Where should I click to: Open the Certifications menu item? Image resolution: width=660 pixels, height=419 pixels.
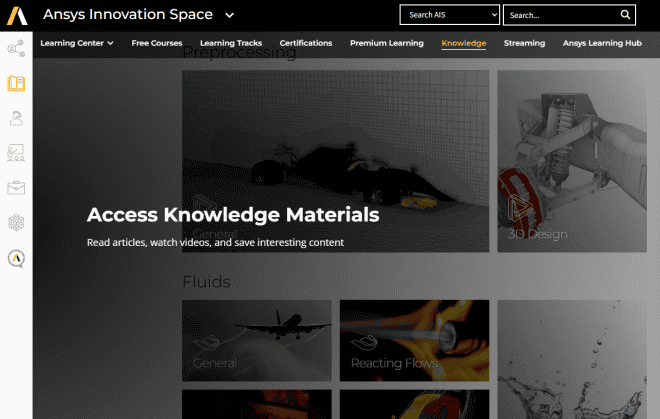click(x=306, y=43)
